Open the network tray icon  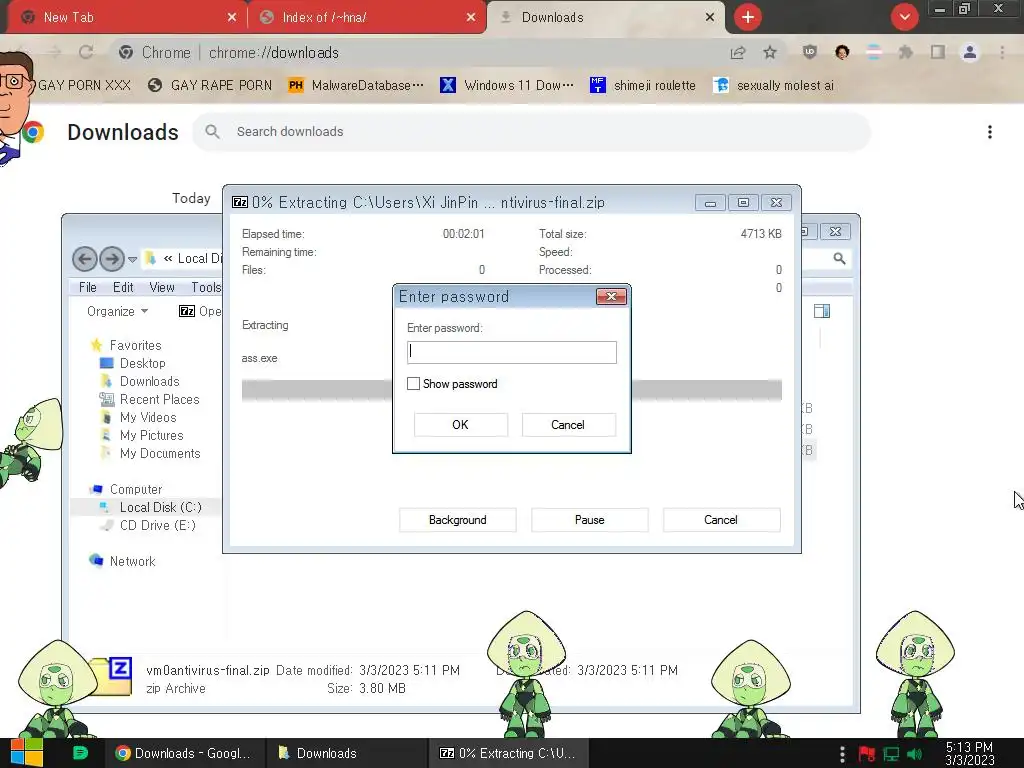[891, 754]
